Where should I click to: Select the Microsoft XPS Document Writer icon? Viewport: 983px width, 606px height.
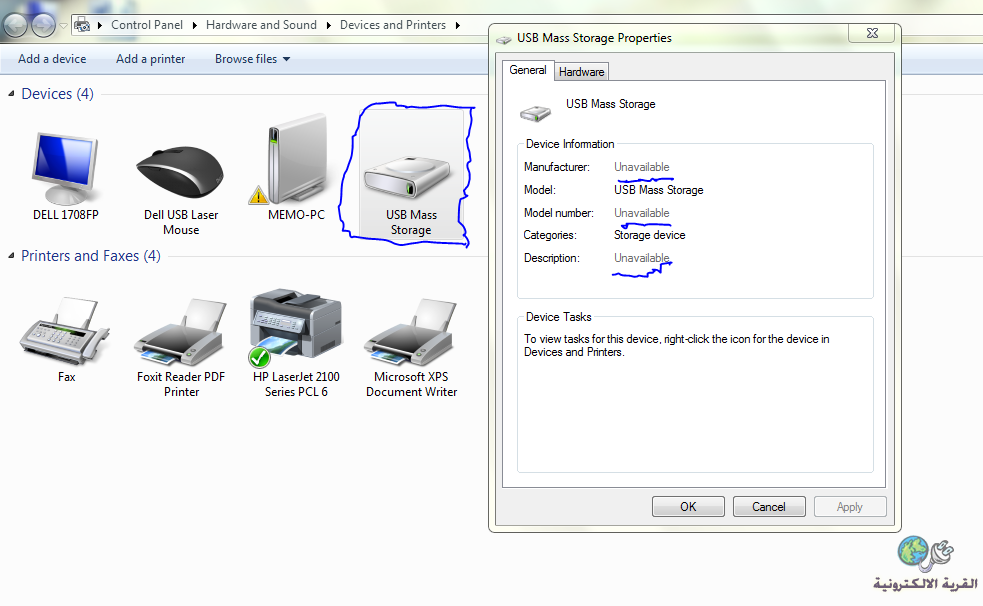pyautogui.click(x=411, y=332)
